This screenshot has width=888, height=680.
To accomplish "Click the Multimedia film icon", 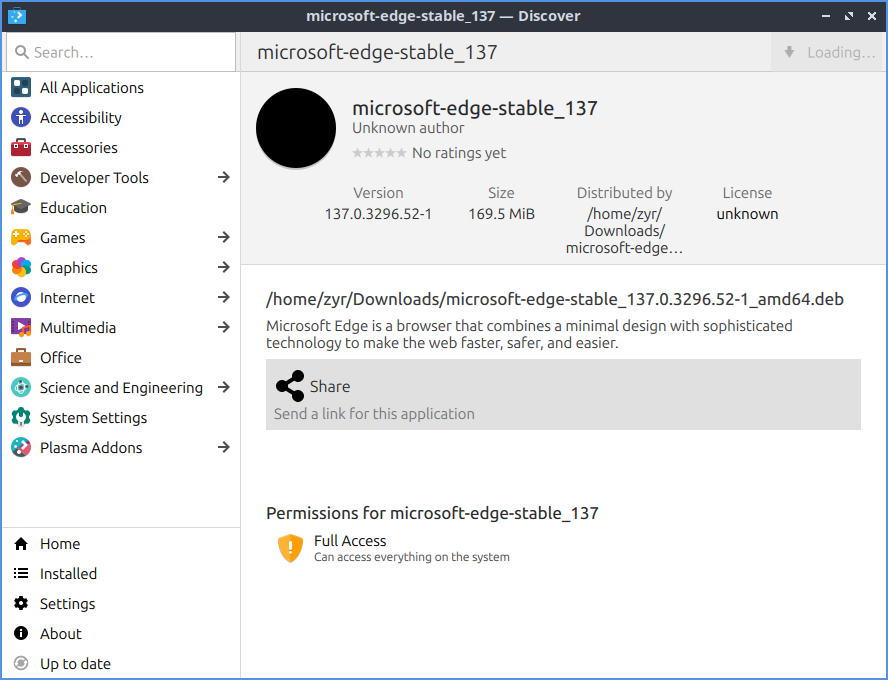I will [21, 328].
